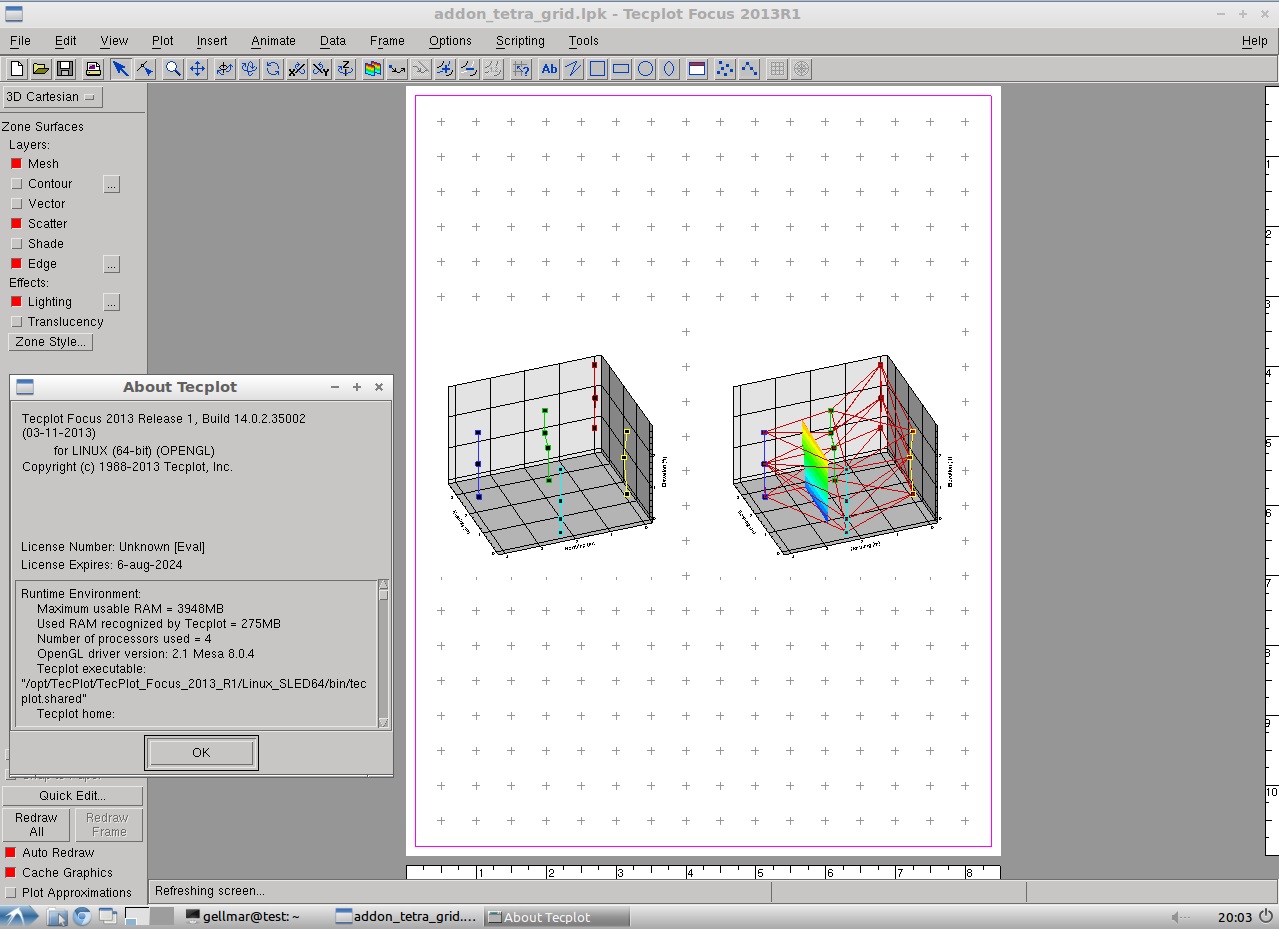The image size is (1279, 929).
Task: Select the Y-axis rotate tool
Action: (321, 69)
